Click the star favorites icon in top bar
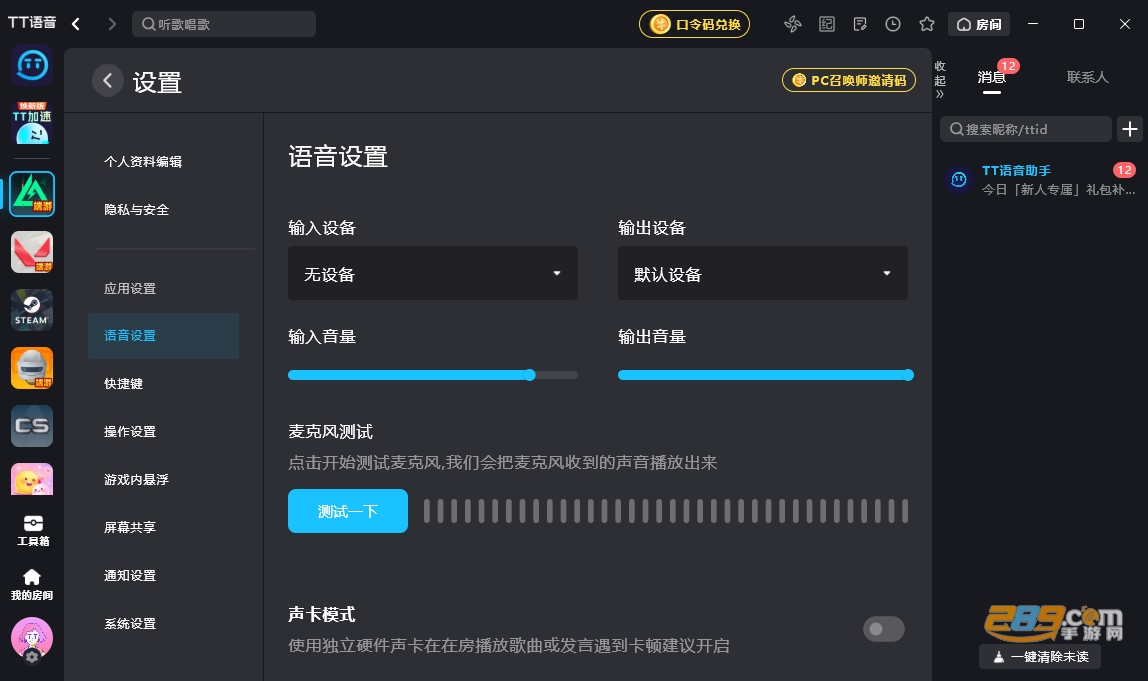The height and width of the screenshot is (681, 1148). 927,24
